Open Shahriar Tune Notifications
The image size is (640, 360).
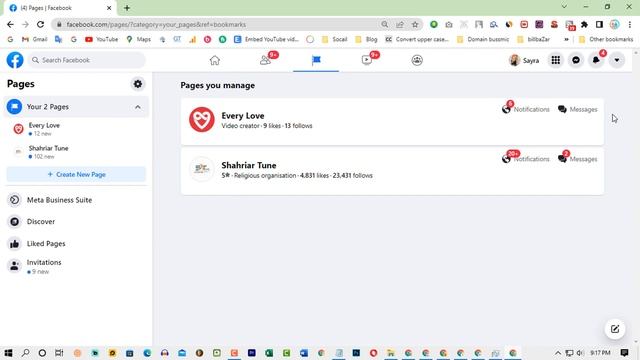pos(526,159)
